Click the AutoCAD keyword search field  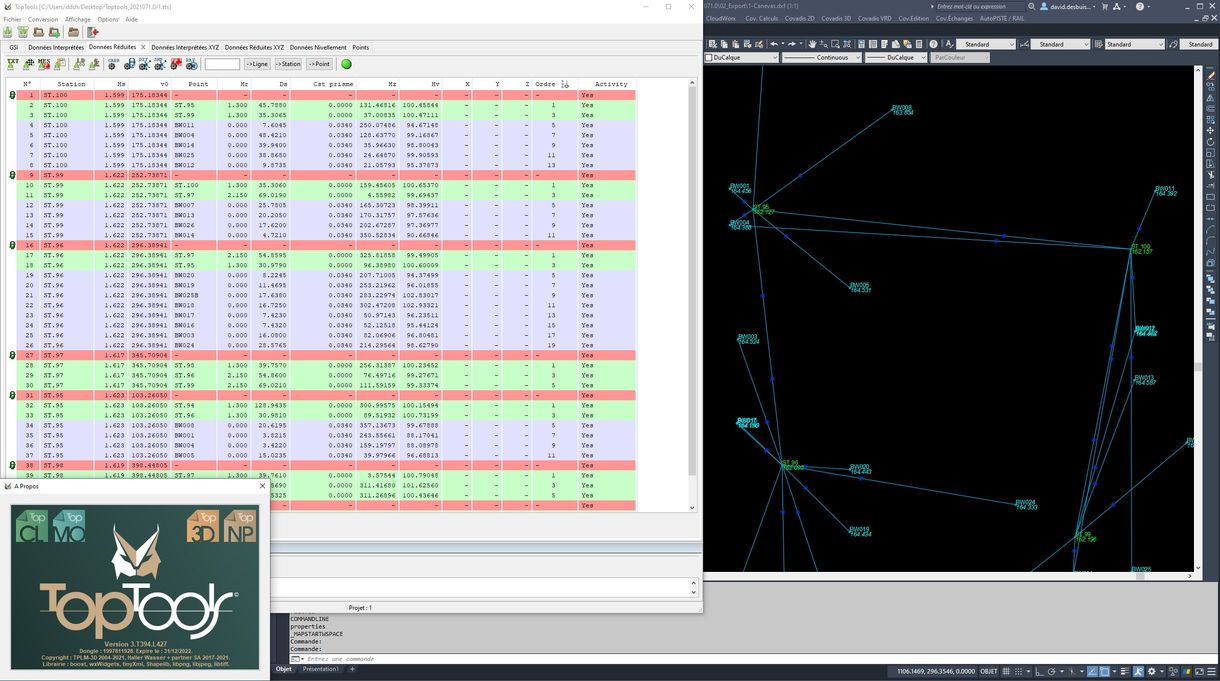[980, 6]
